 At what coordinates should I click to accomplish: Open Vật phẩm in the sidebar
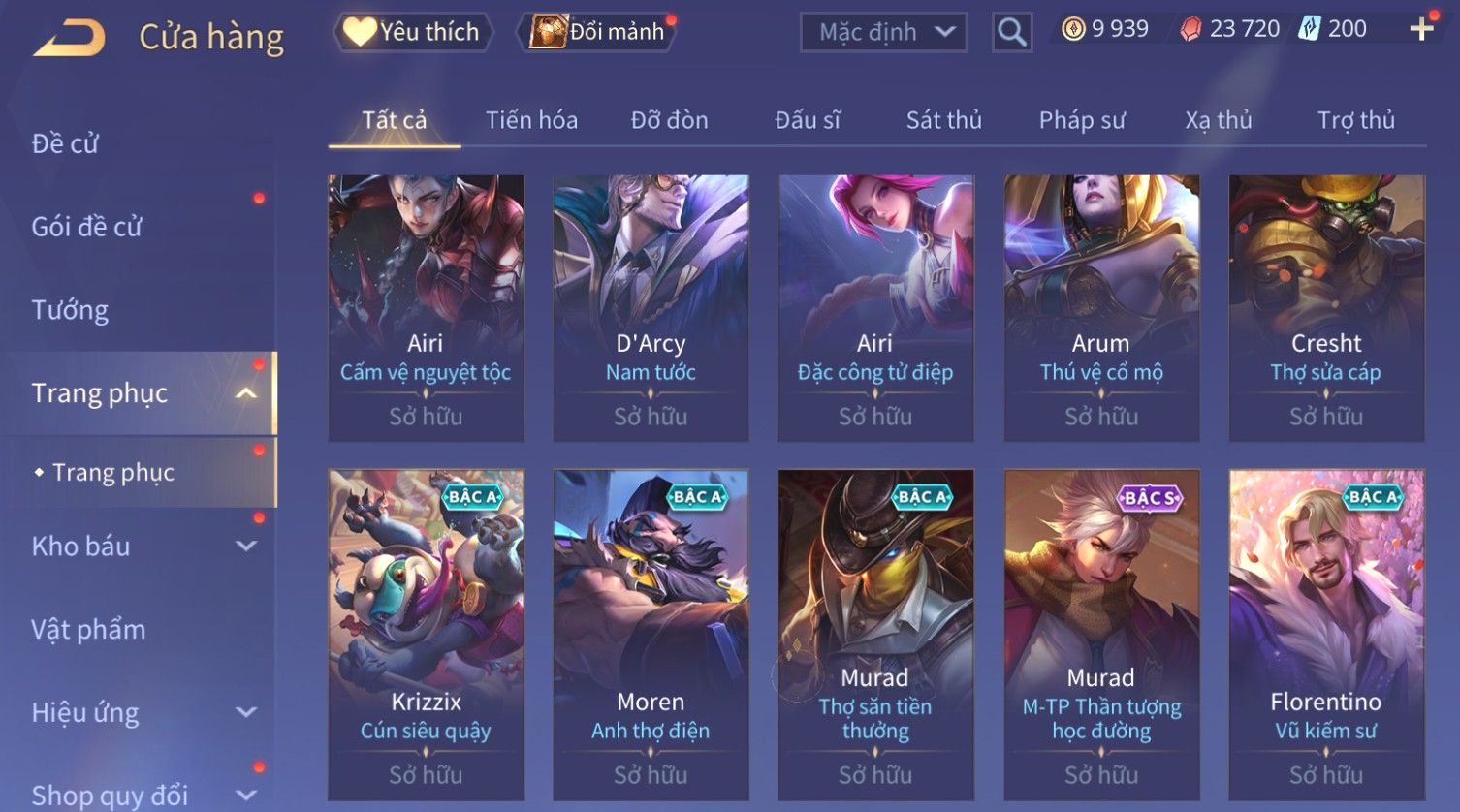(x=88, y=630)
